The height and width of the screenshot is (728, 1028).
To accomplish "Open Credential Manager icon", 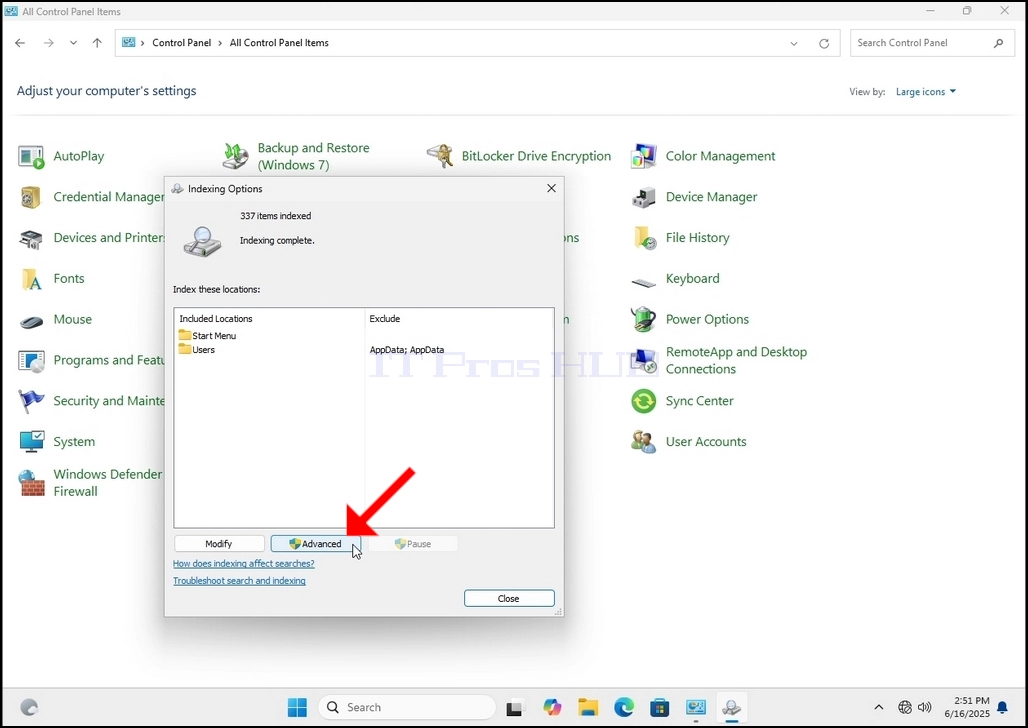I will pyautogui.click(x=31, y=197).
